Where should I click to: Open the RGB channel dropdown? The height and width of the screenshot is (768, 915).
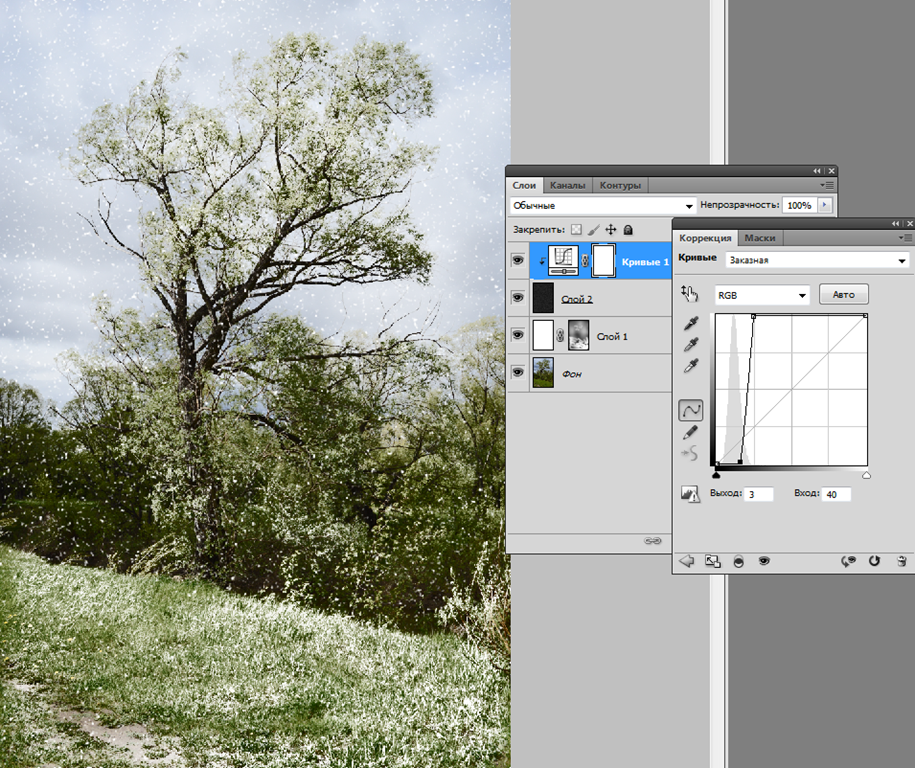point(762,295)
